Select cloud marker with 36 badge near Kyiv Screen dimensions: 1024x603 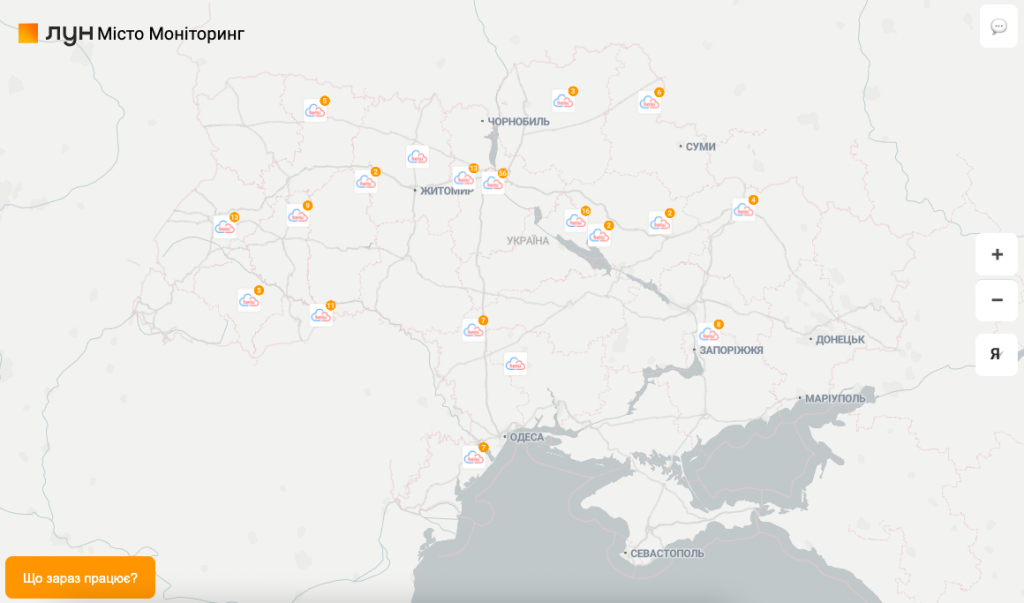coord(492,183)
